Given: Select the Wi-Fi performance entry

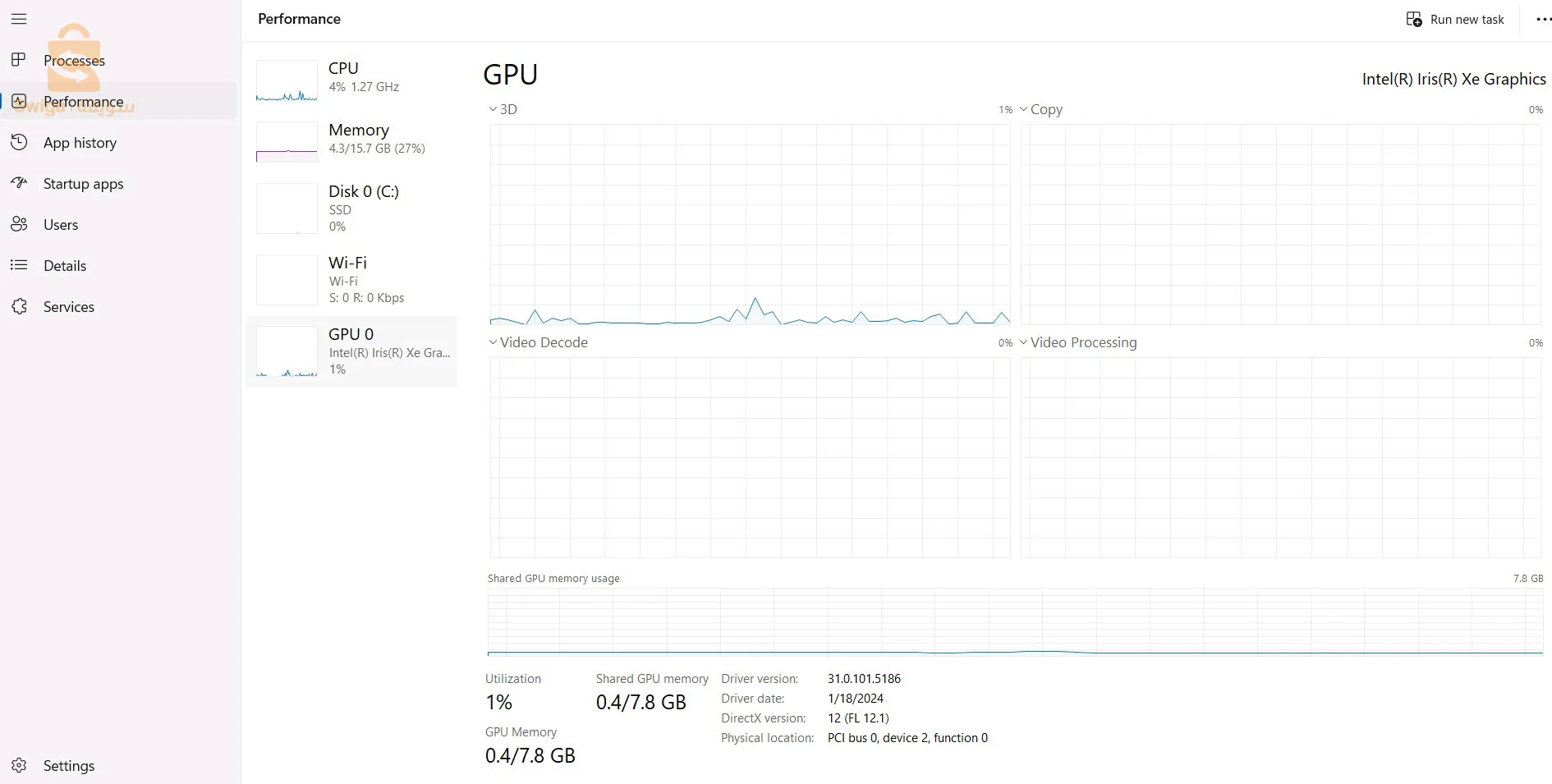Looking at the screenshot, I should click(x=353, y=279).
